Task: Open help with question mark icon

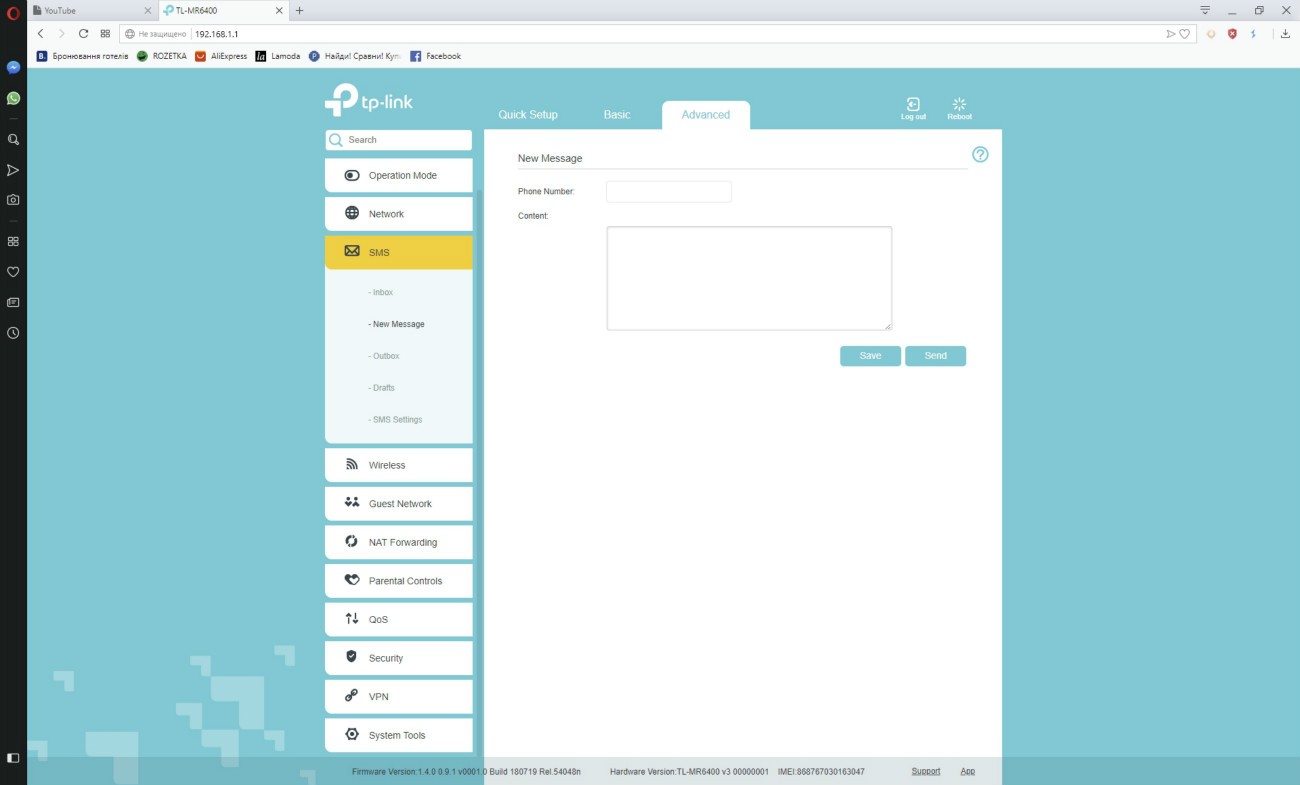Action: [x=980, y=155]
